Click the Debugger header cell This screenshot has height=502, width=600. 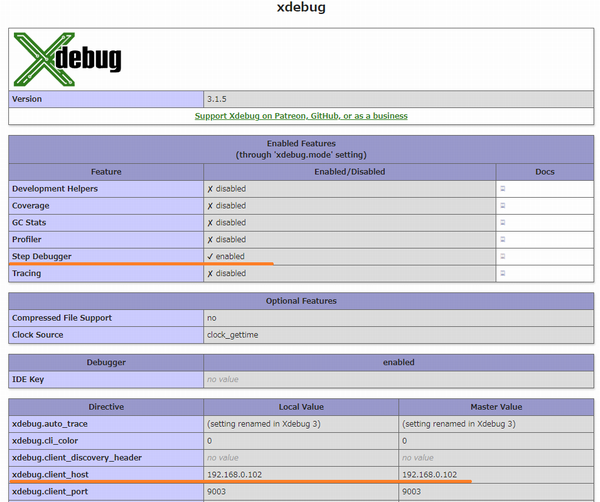106,362
